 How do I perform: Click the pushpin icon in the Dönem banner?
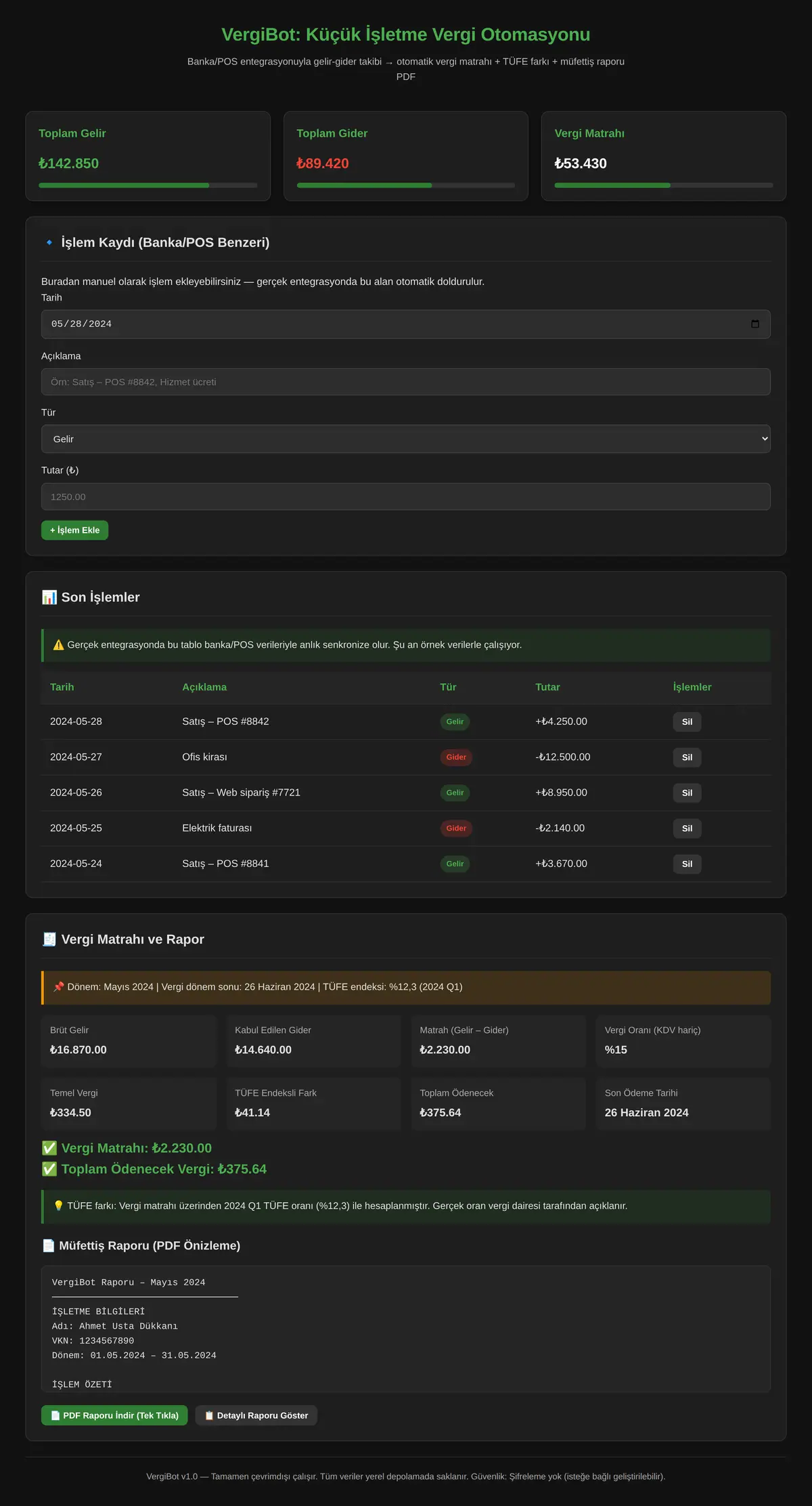click(x=58, y=987)
